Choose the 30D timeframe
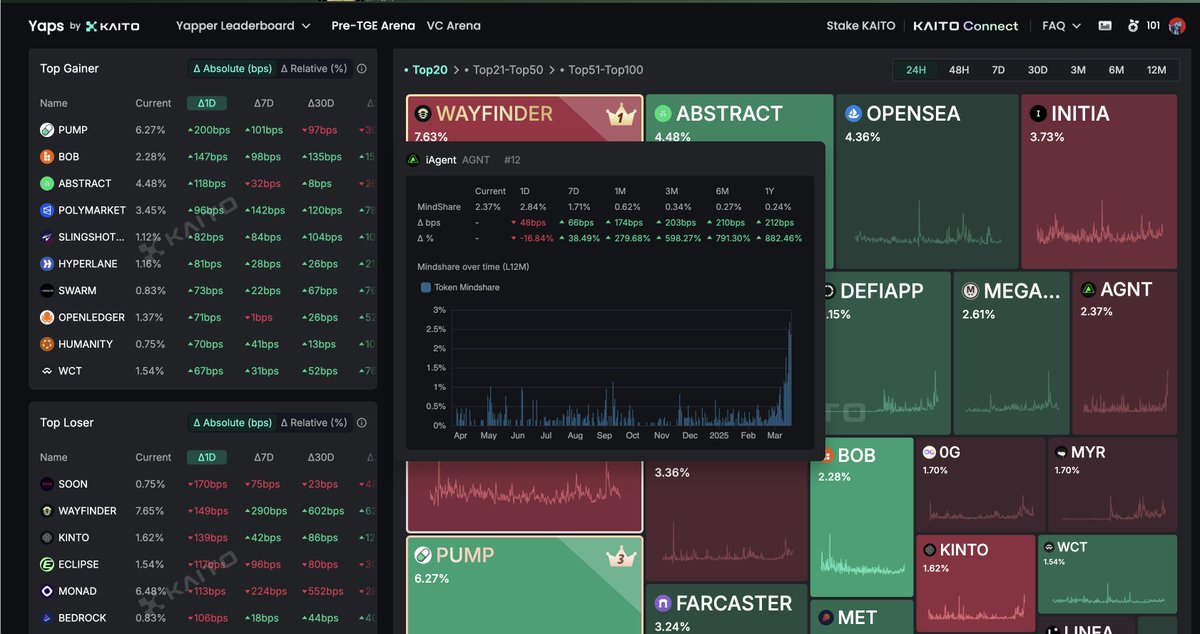 [1038, 70]
